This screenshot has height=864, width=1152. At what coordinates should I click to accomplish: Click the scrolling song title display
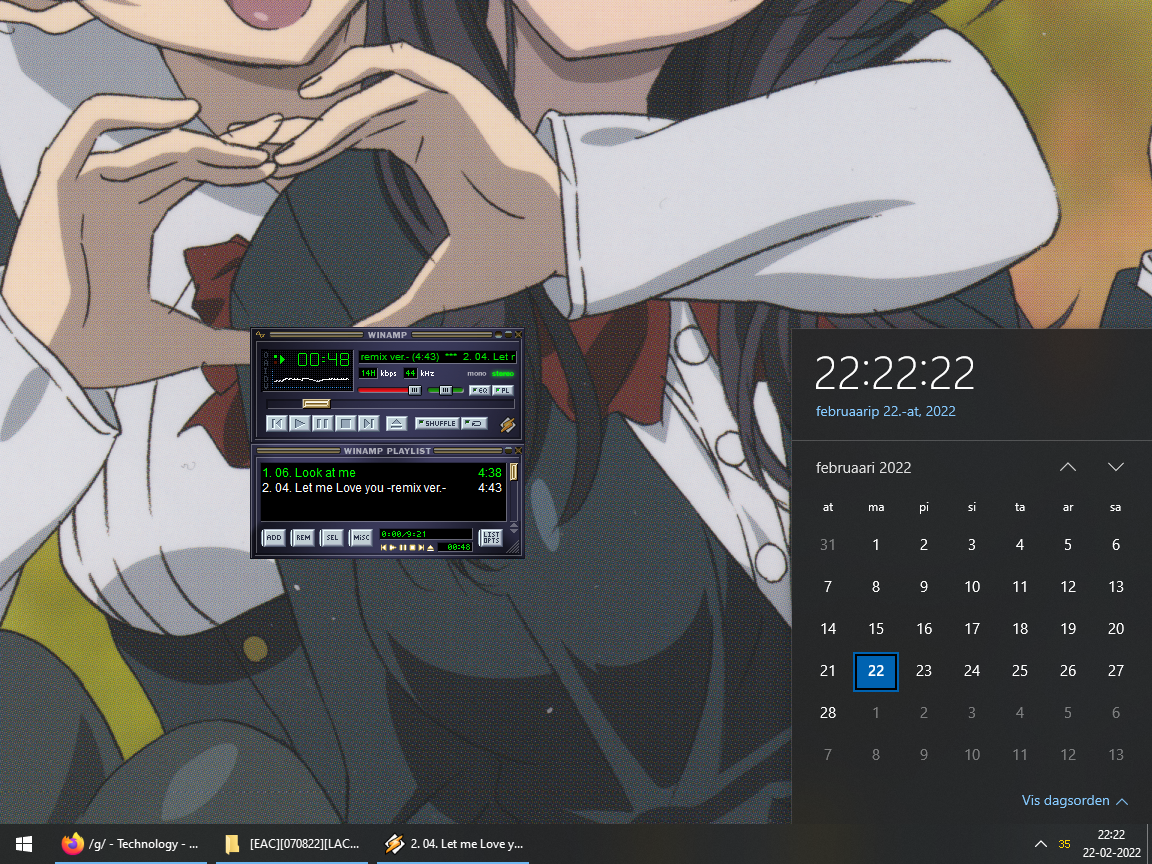pos(438,357)
